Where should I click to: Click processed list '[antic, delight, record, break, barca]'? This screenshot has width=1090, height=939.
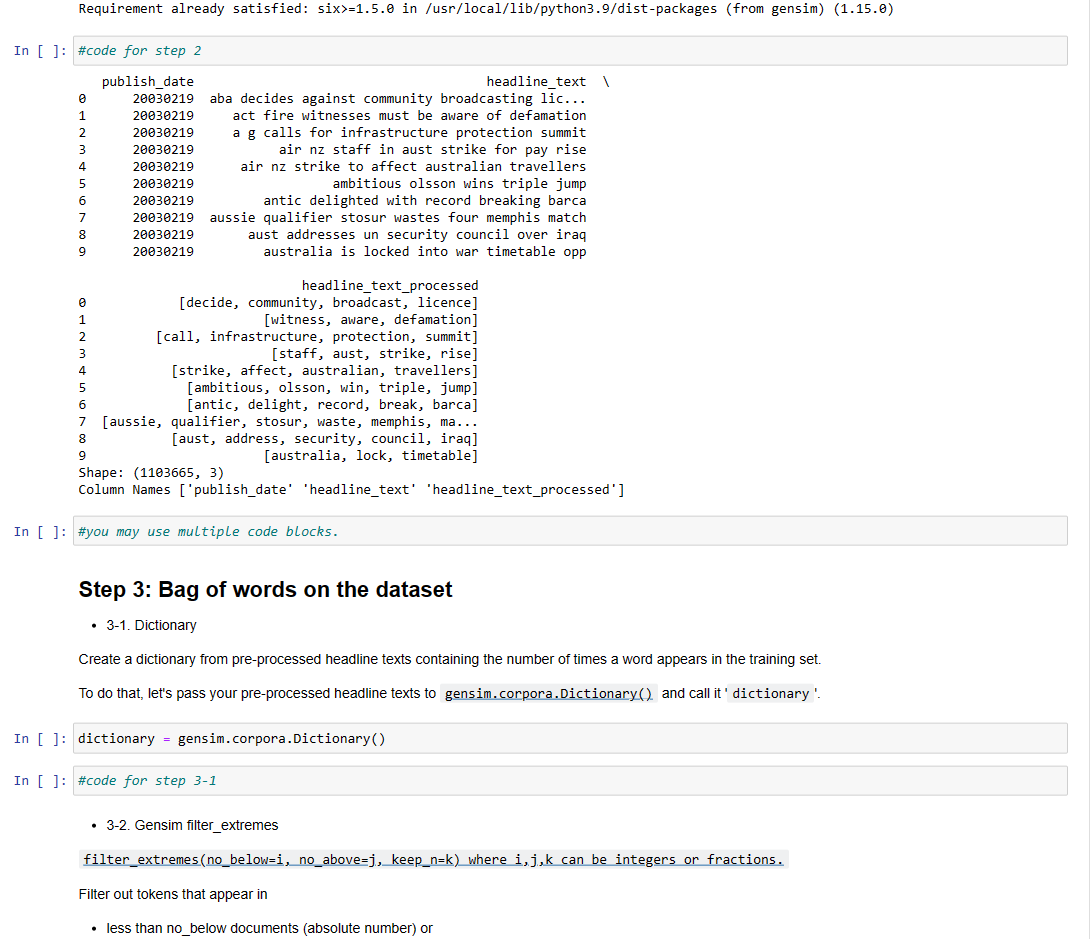click(332, 405)
